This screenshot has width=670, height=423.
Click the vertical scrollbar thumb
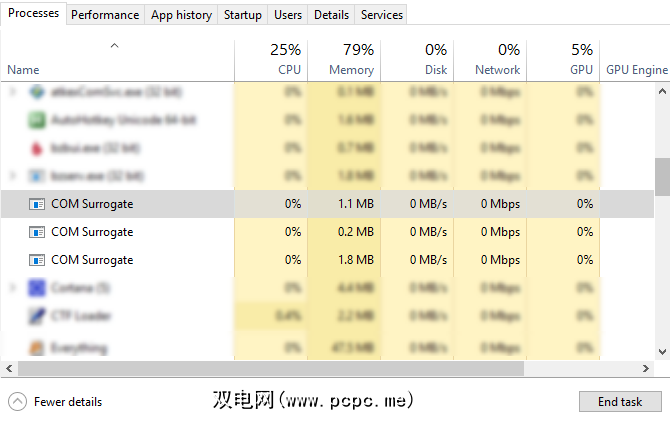pyautogui.click(x=662, y=177)
